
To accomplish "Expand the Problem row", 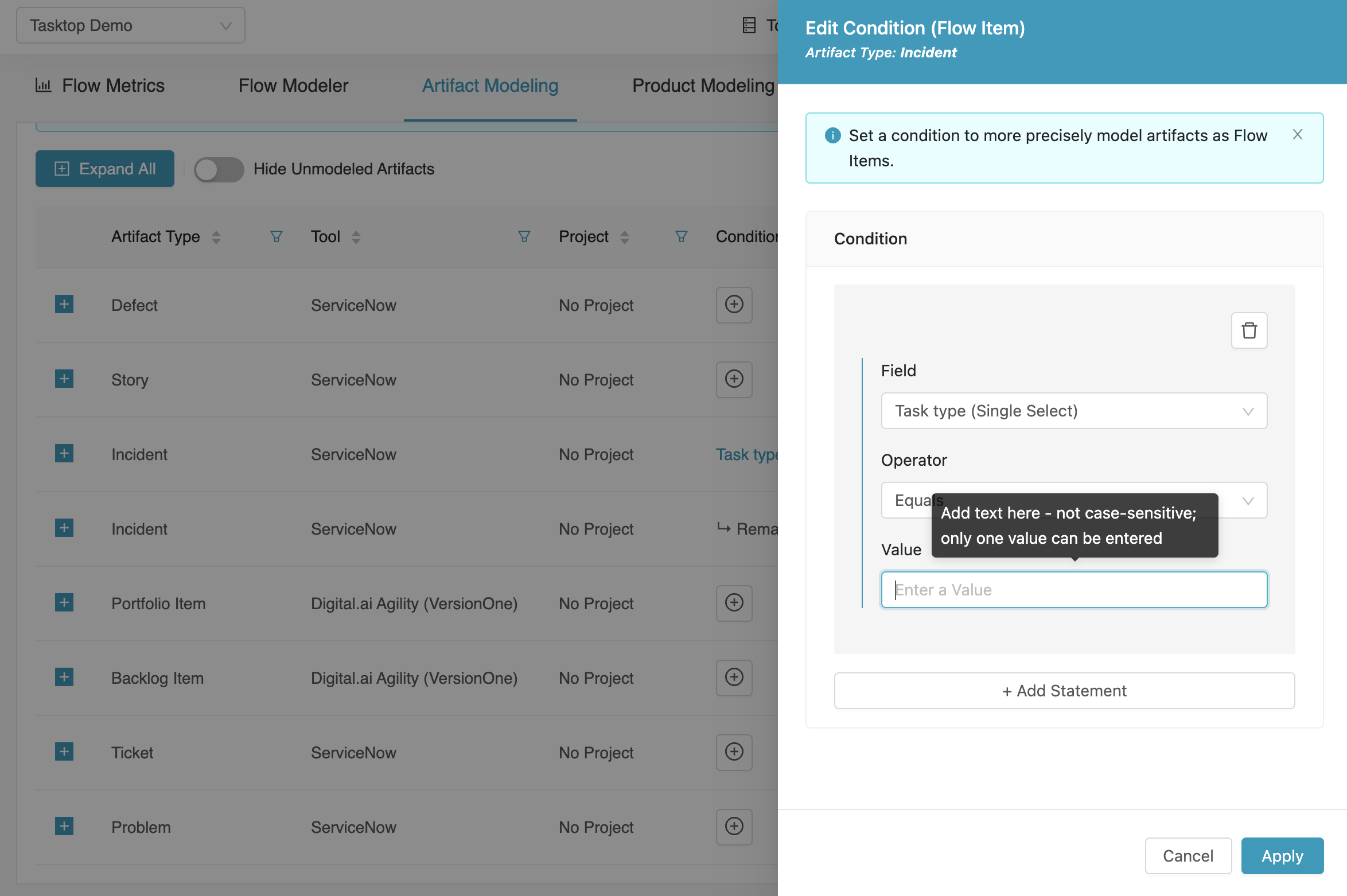I will pyautogui.click(x=64, y=826).
